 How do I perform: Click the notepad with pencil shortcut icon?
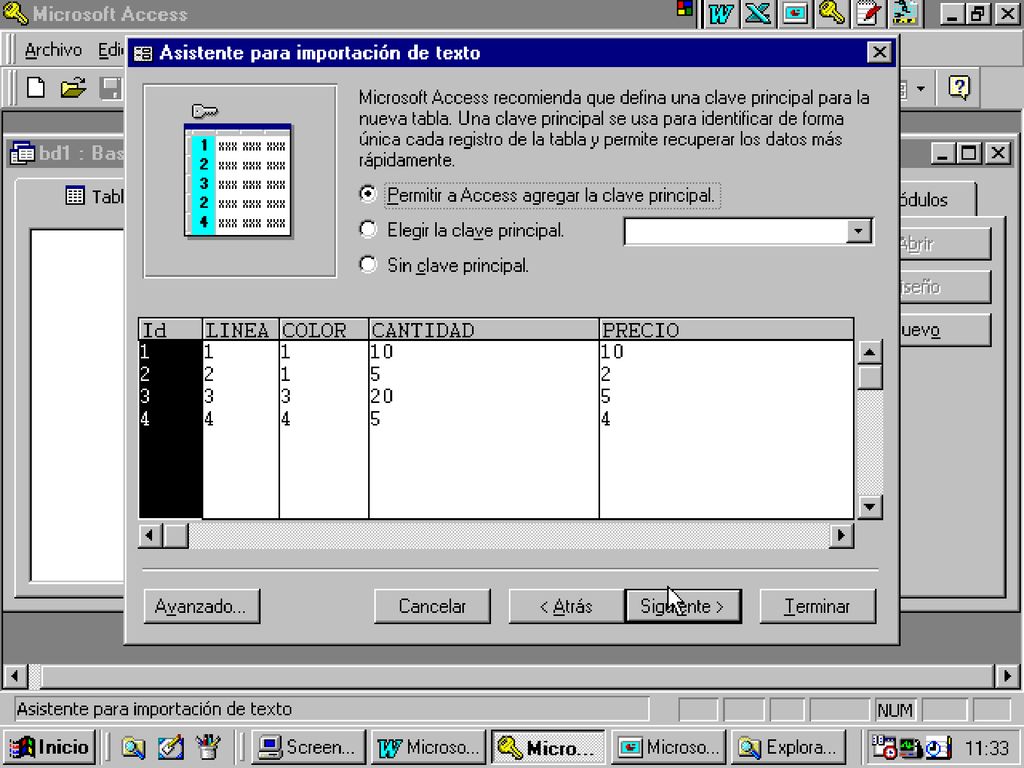click(869, 13)
